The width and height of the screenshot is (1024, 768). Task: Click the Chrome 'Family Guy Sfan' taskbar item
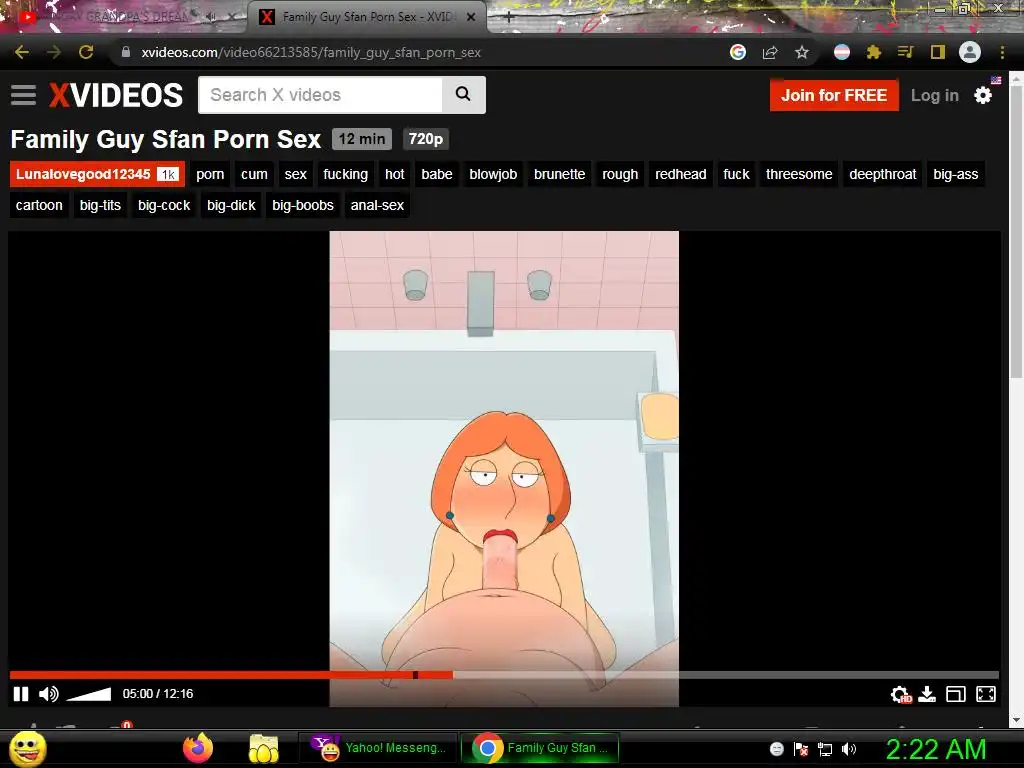[539, 748]
